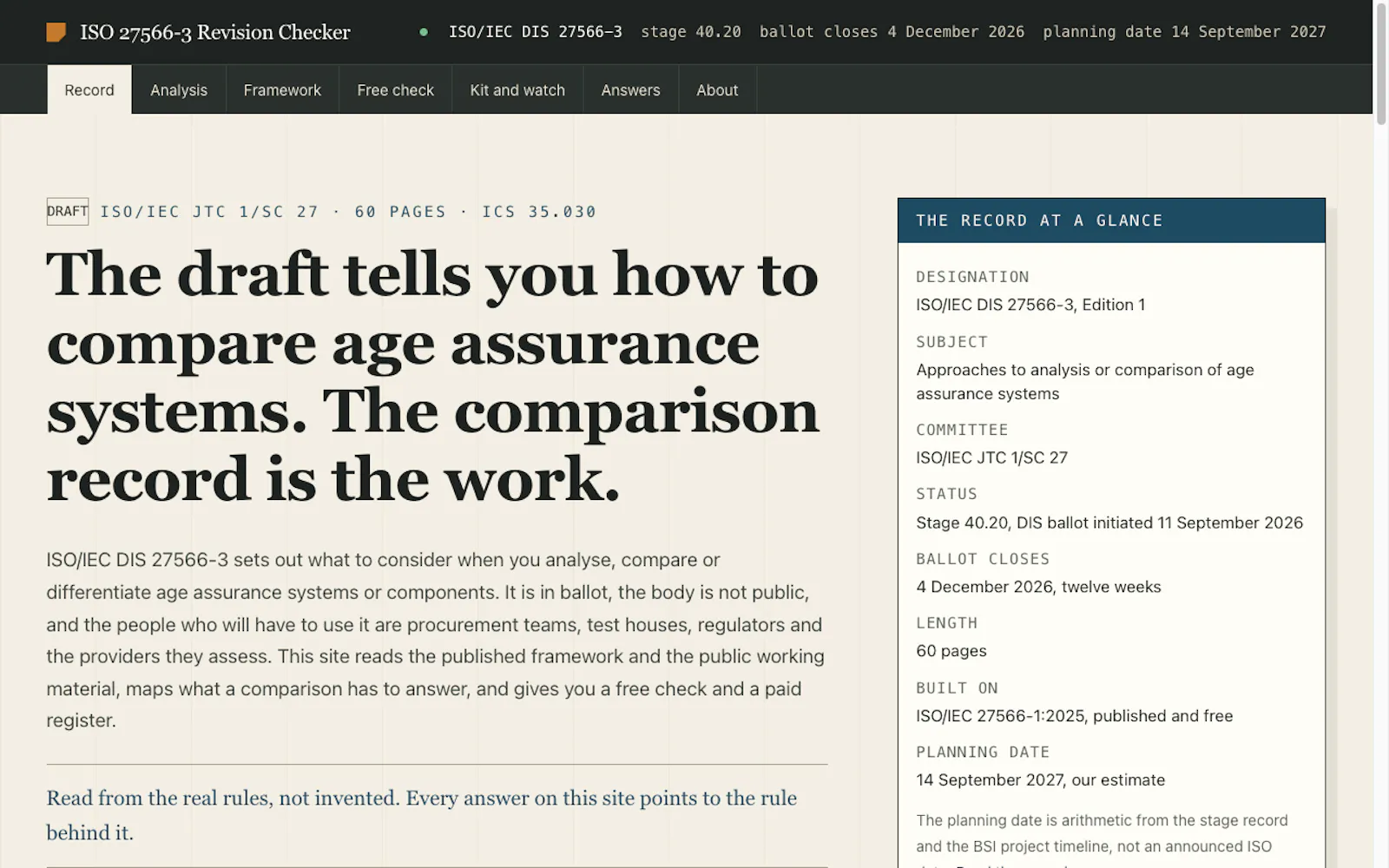
Task: Click the 'PLANNING DATE' label in the glance panel
Action: [983, 753]
